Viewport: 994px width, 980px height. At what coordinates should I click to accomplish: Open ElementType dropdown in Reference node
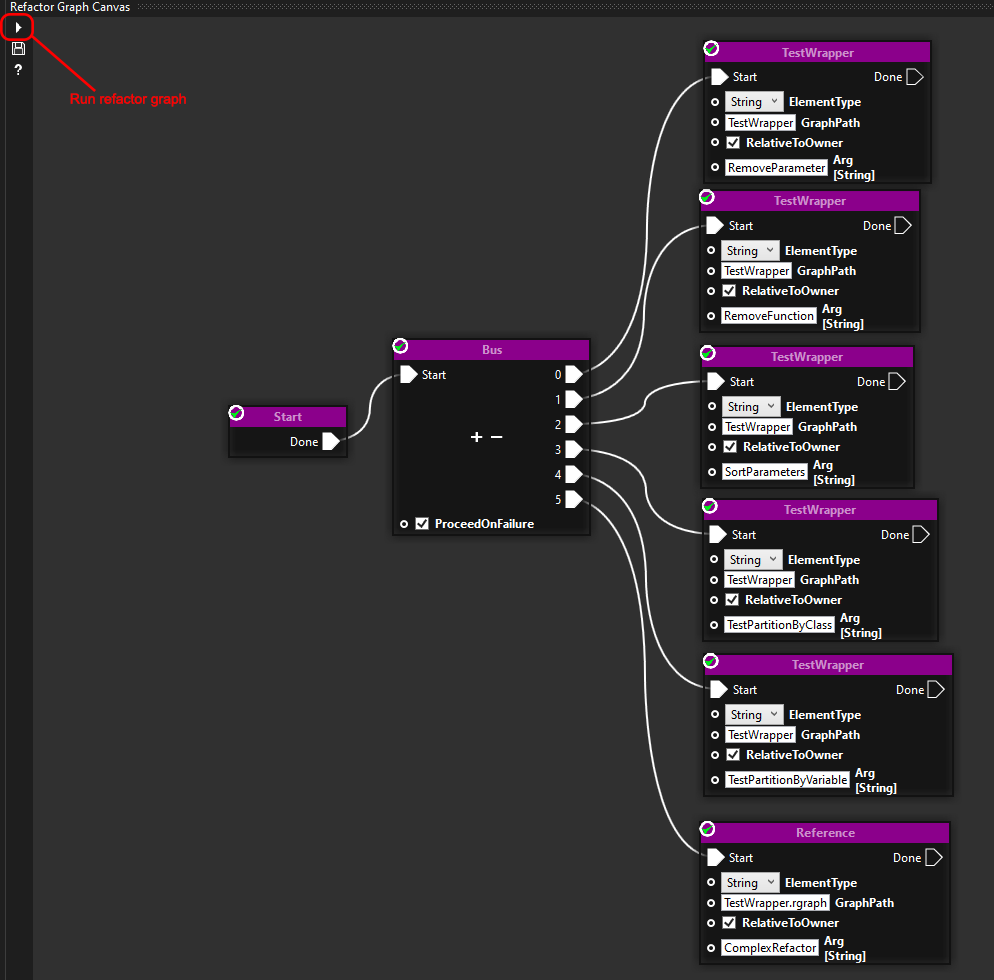tap(751, 882)
